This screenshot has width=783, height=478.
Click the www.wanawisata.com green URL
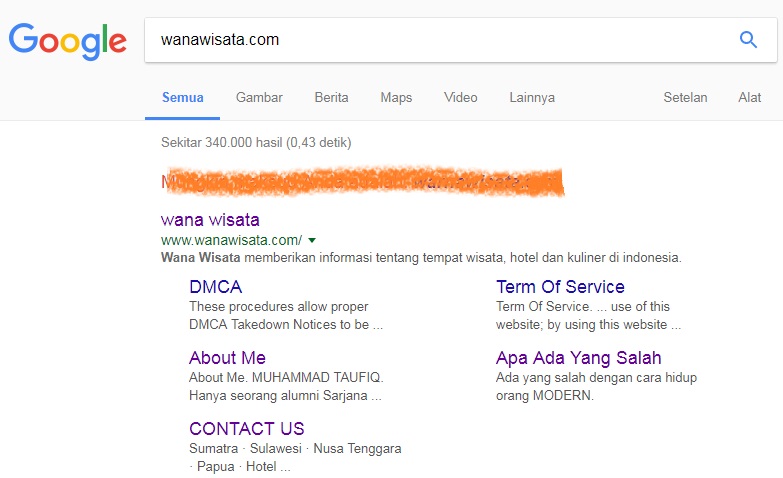click(231, 240)
